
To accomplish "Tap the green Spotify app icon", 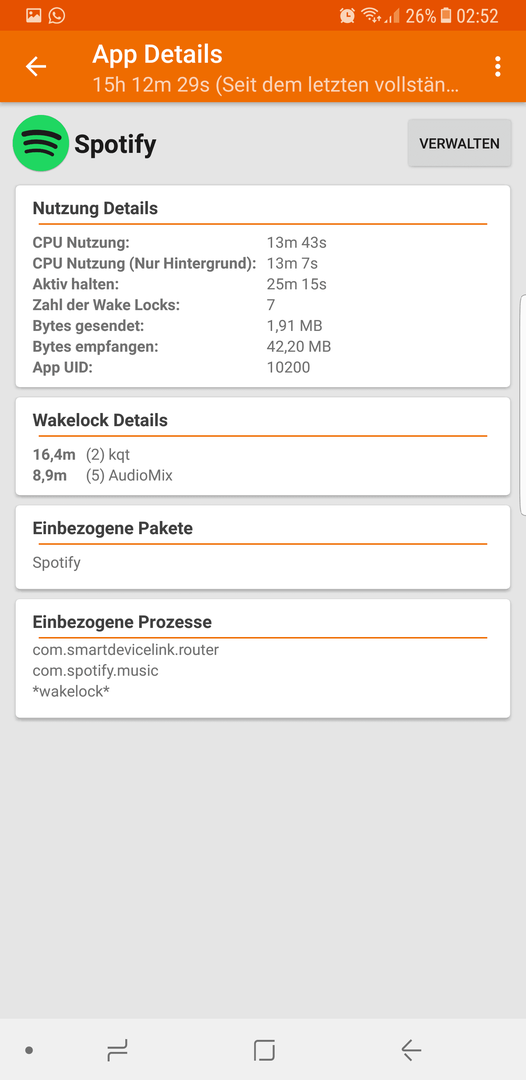I will tap(41, 143).
